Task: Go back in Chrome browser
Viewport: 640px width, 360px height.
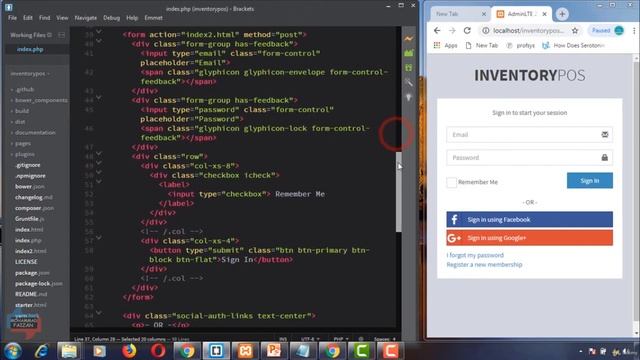Action: tap(437, 31)
